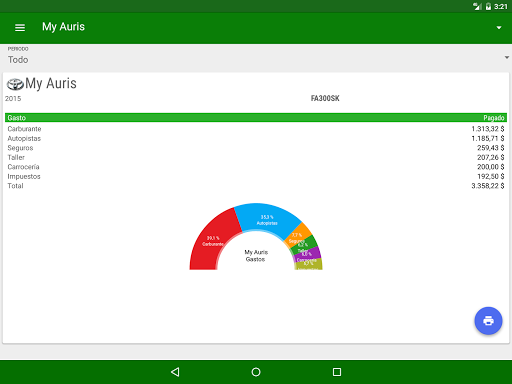This screenshot has width=512, height=384.
Task: Click the amount 200,00 $
Action: click(490, 167)
